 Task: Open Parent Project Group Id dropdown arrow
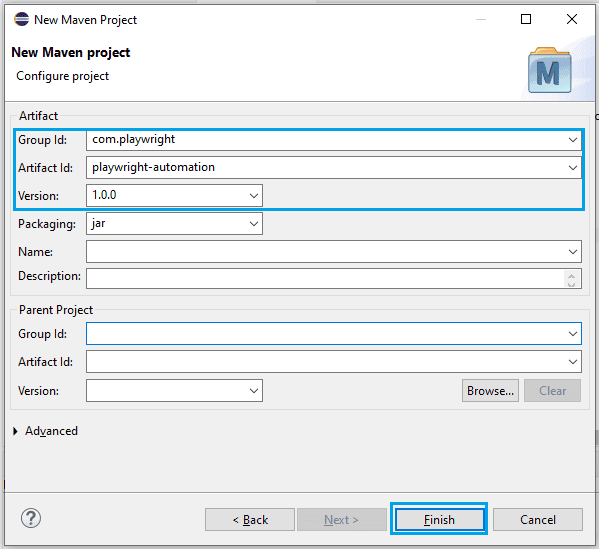(x=572, y=334)
